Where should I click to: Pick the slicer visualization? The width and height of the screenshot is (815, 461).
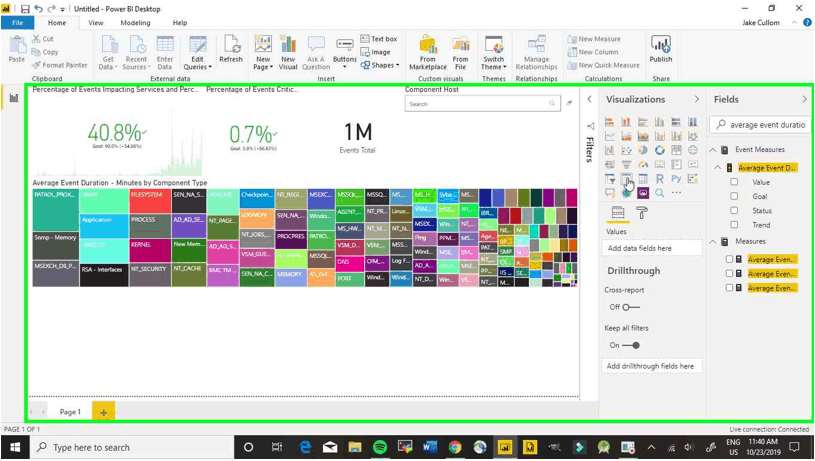610,179
